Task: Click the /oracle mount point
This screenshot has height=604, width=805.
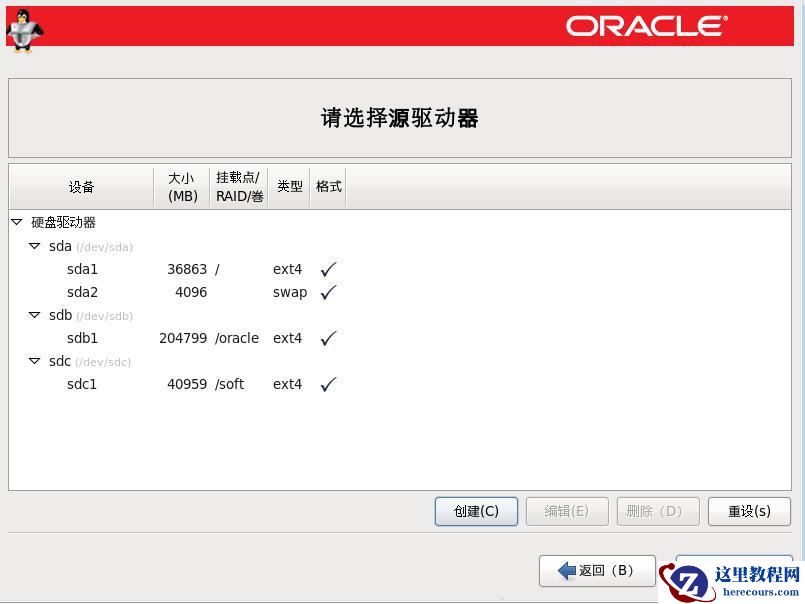Action: 237,338
